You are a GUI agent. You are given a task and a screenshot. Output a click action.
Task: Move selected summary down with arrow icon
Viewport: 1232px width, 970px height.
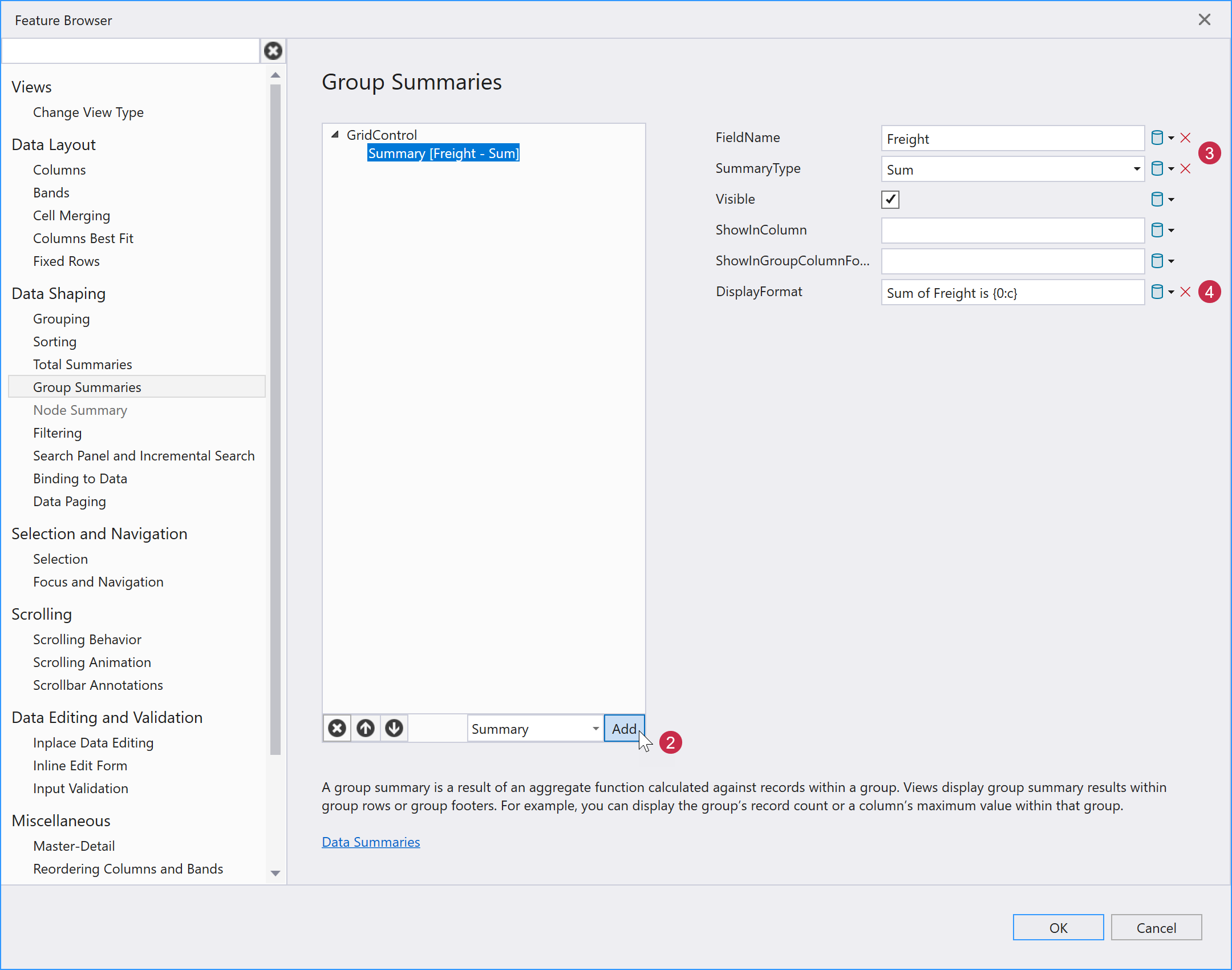pos(394,729)
